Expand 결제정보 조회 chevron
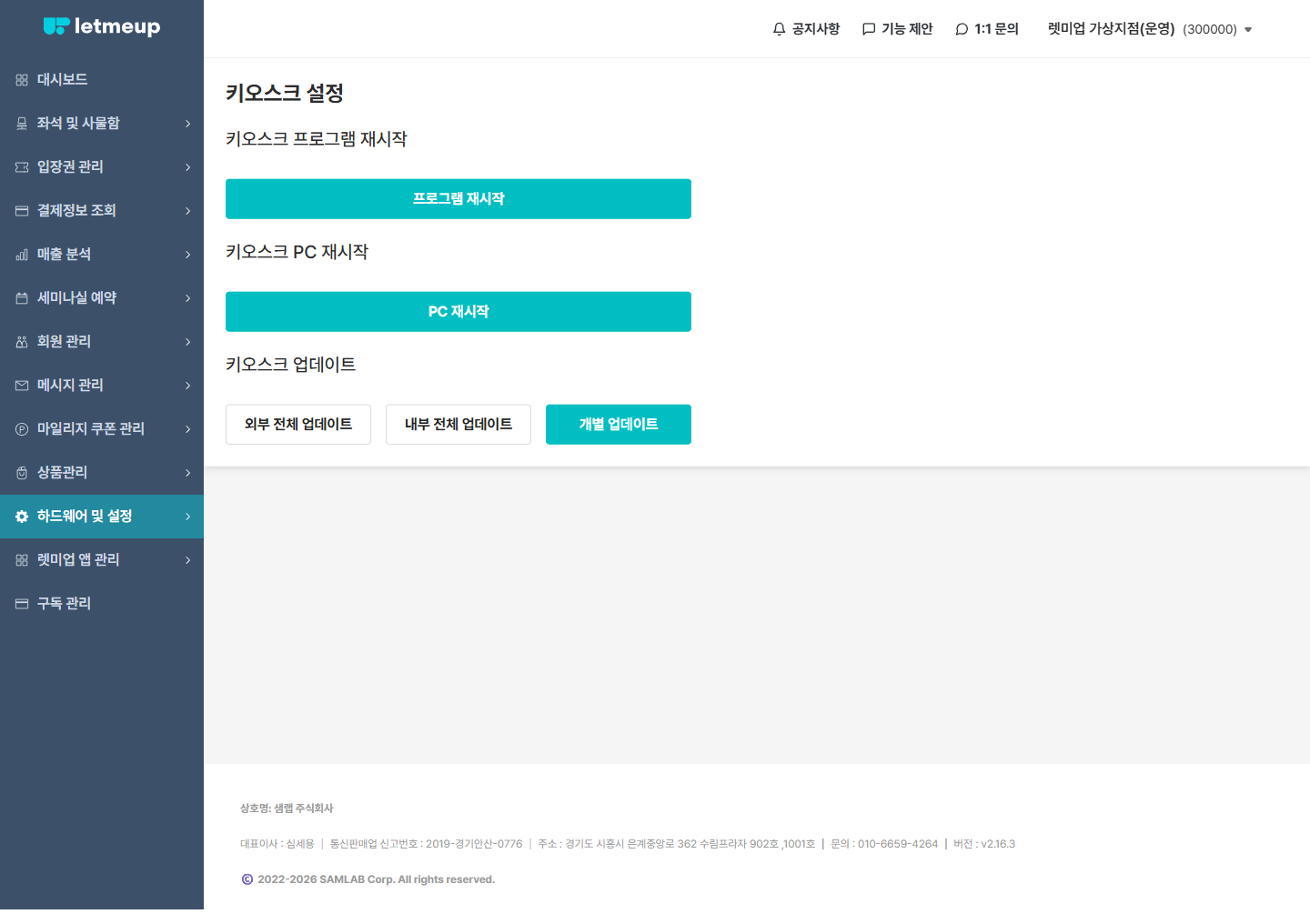 tap(188, 211)
